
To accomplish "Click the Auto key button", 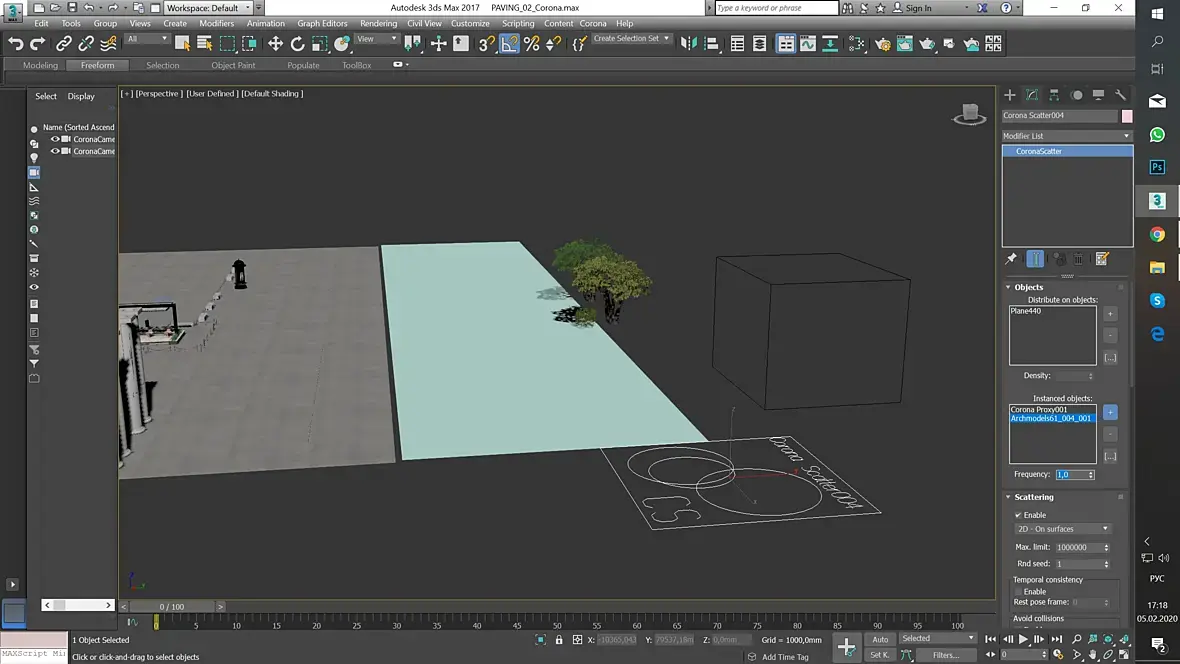I will (x=880, y=639).
